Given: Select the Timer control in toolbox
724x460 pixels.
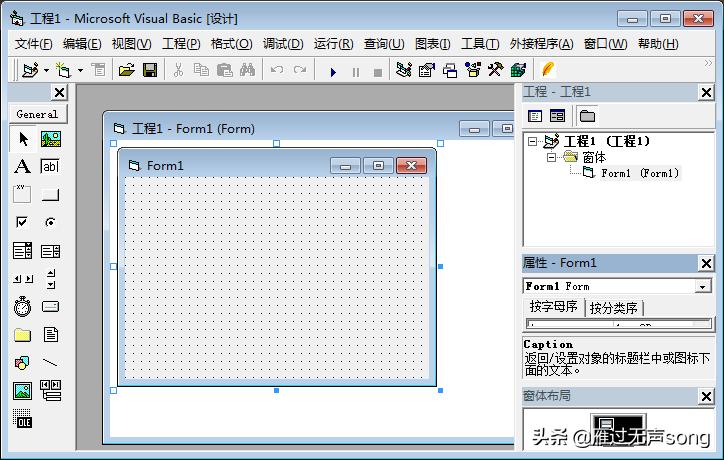Looking at the screenshot, I should (22, 307).
